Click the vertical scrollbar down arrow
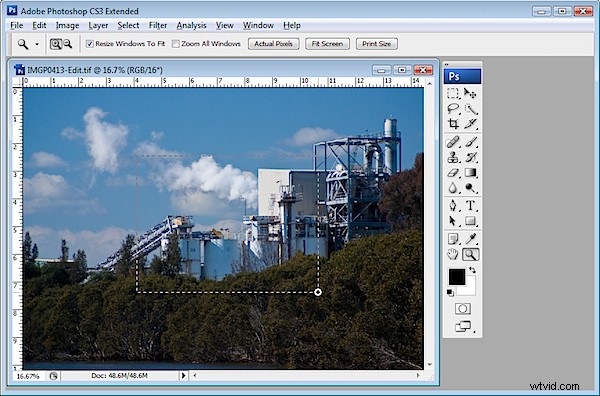 click(x=430, y=365)
